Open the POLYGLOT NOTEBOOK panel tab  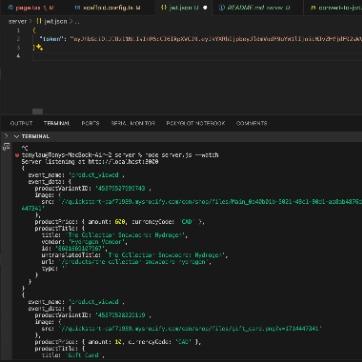(x=196, y=123)
